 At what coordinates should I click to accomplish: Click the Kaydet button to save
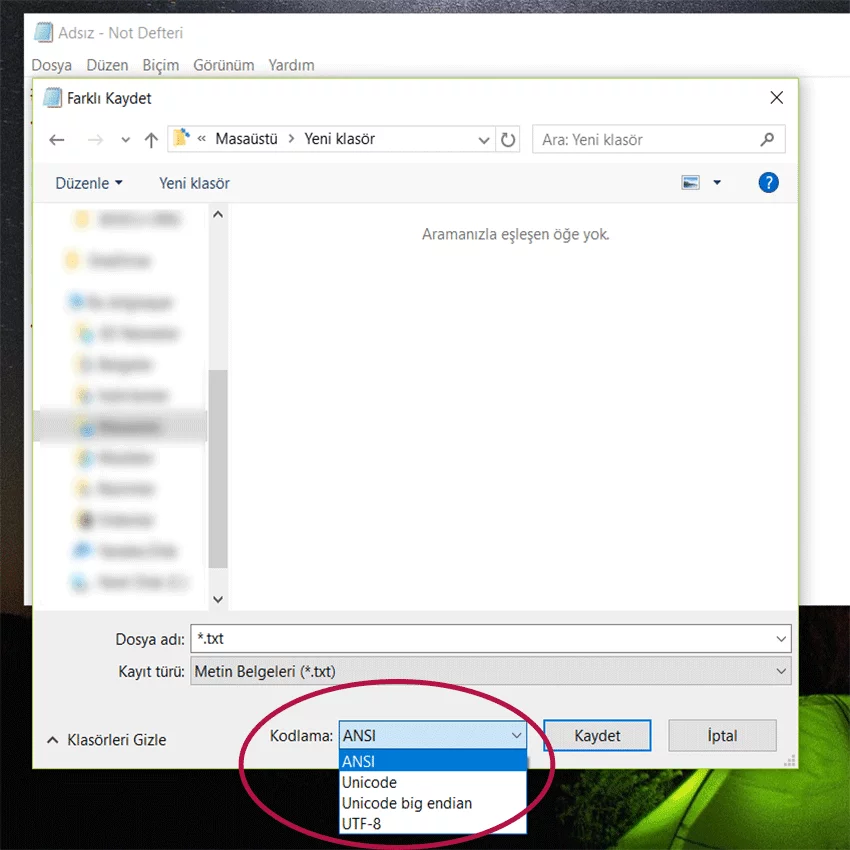coord(596,735)
